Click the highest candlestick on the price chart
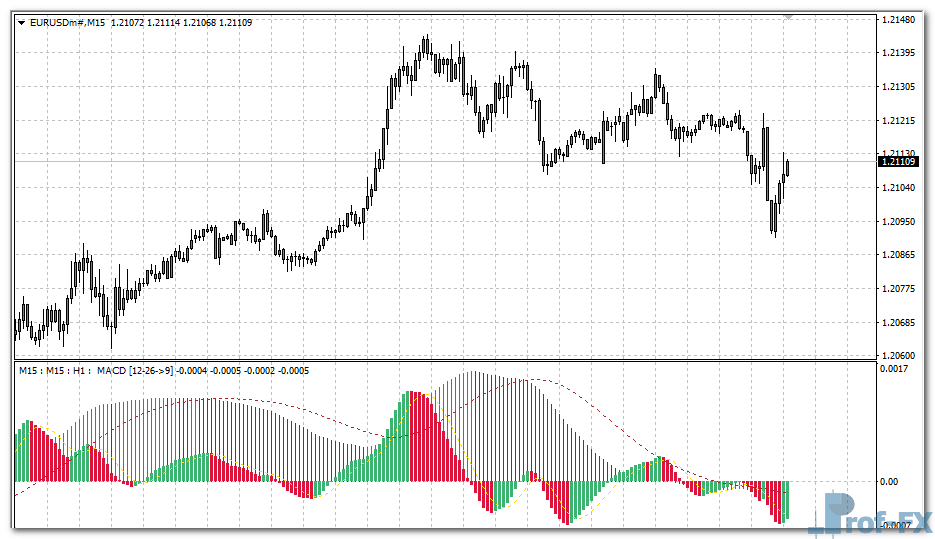 [x=426, y=46]
